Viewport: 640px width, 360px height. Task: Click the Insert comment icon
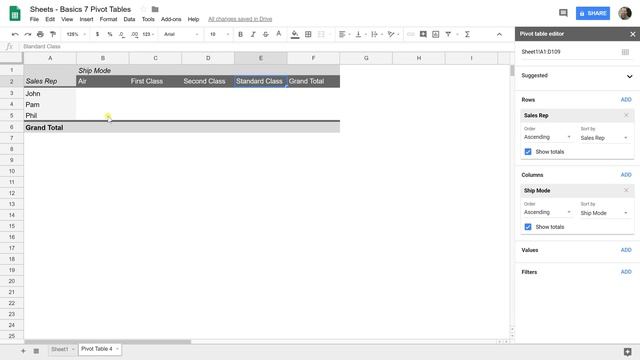423,34
